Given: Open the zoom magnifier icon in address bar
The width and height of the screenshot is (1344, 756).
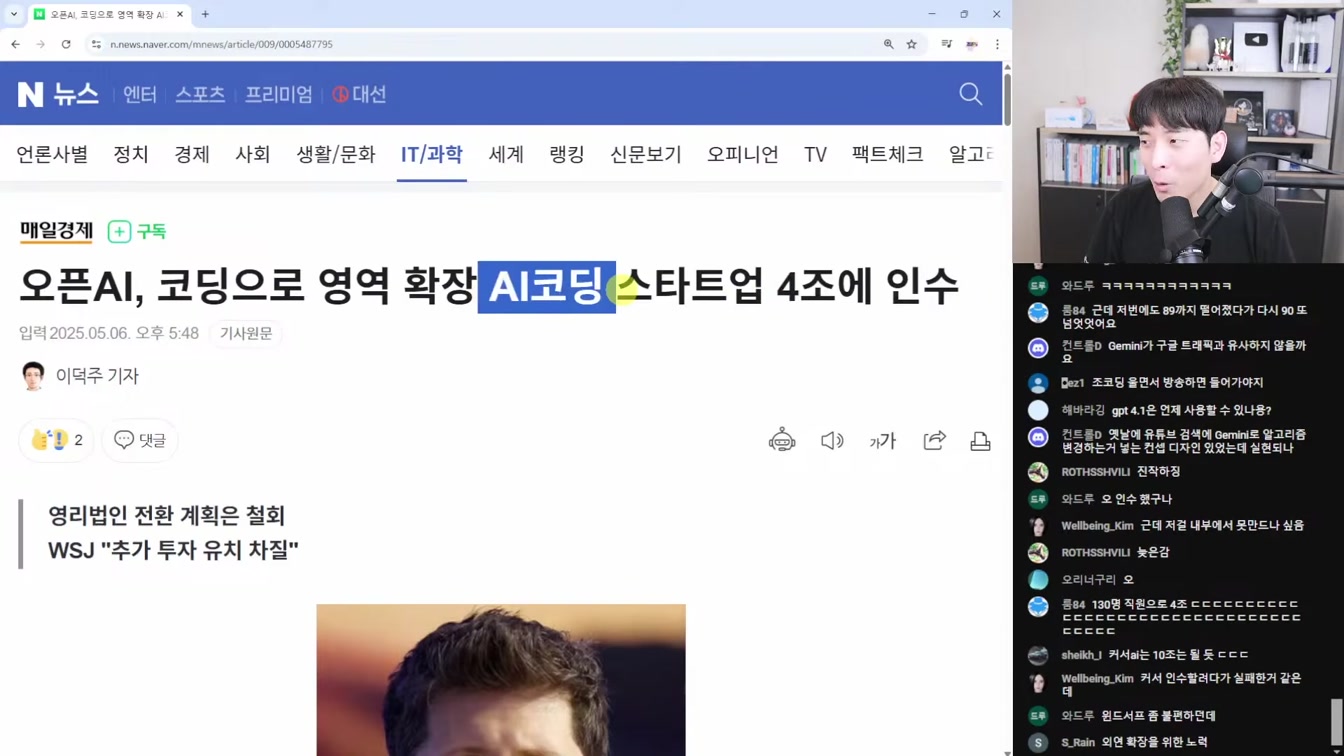Looking at the screenshot, I should click(x=888, y=44).
